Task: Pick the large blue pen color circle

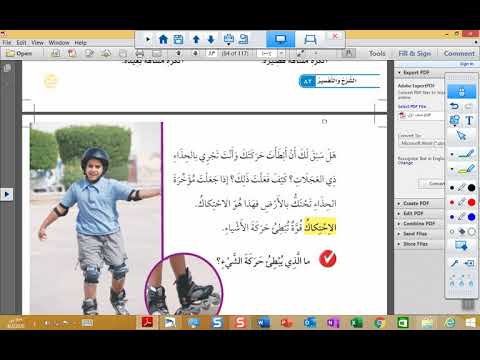Action: [x=471, y=217]
